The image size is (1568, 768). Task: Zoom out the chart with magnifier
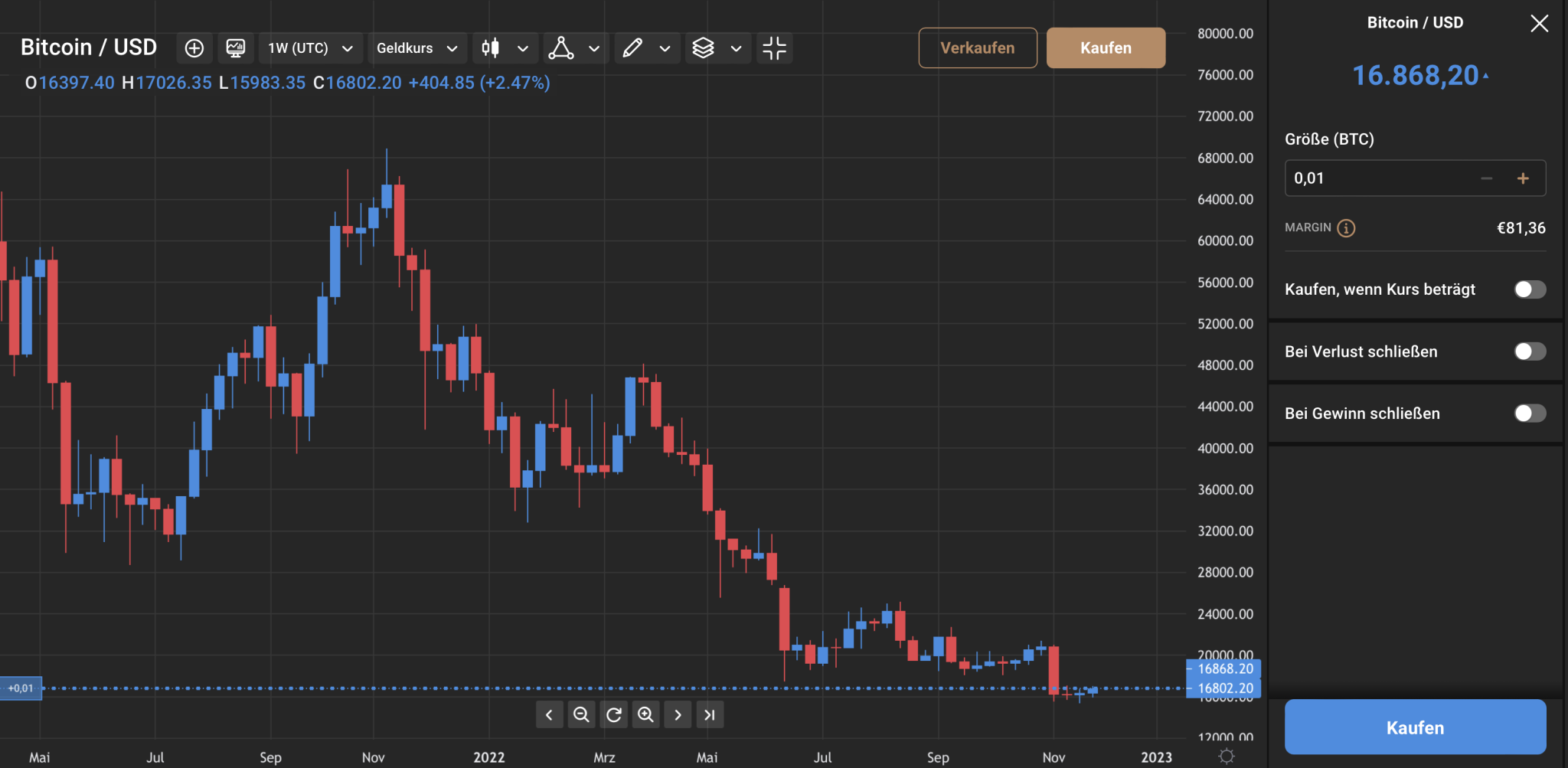[x=581, y=715]
